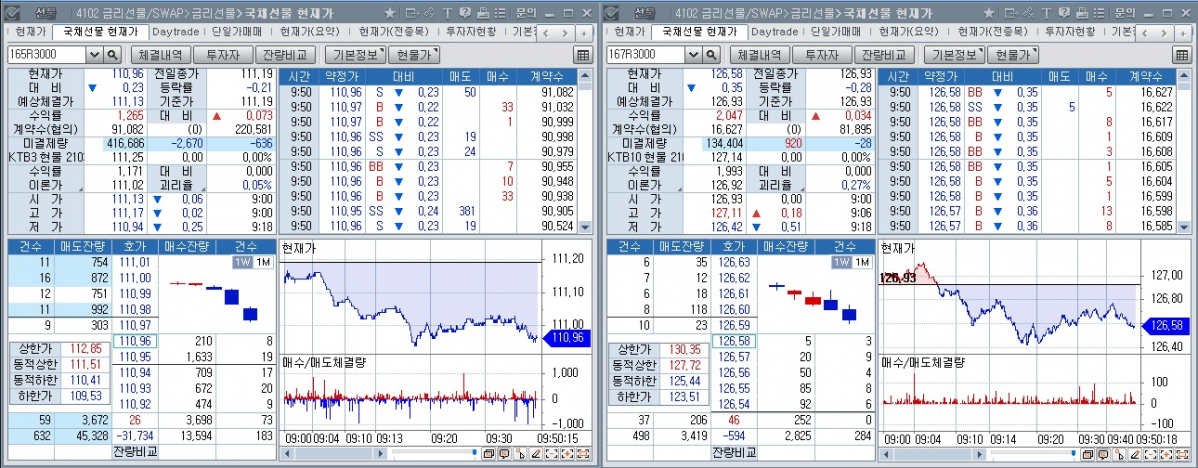The image size is (1198, 468).
Task: Open 단일가매매 tab in left window
Action: [x=237, y=32]
